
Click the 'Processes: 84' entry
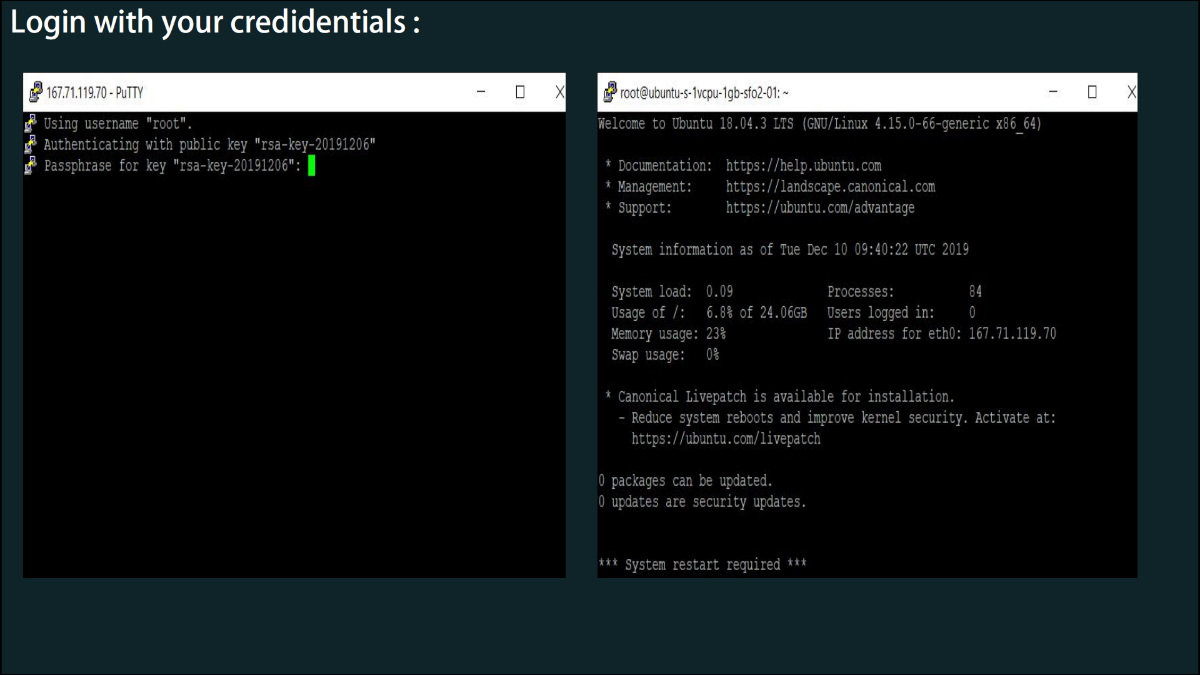coord(905,292)
